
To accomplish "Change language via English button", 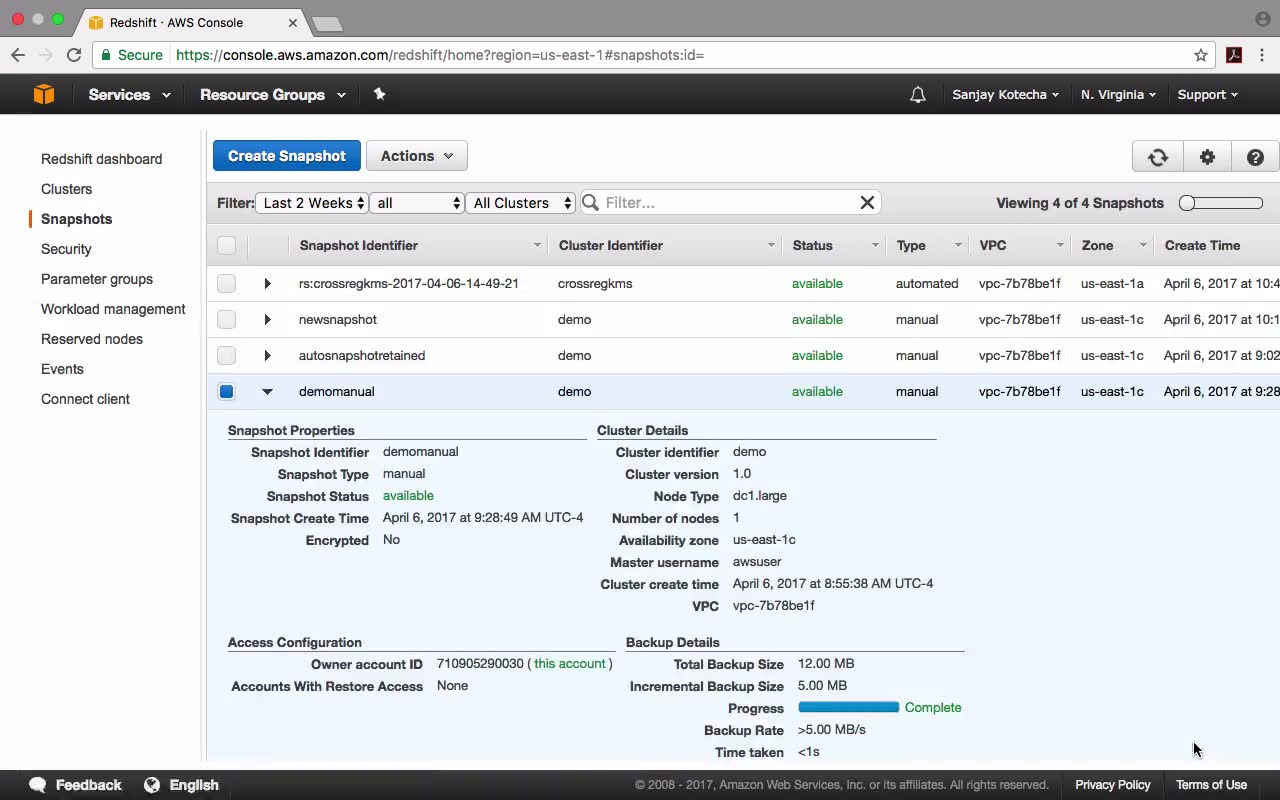I will pyautogui.click(x=181, y=785).
